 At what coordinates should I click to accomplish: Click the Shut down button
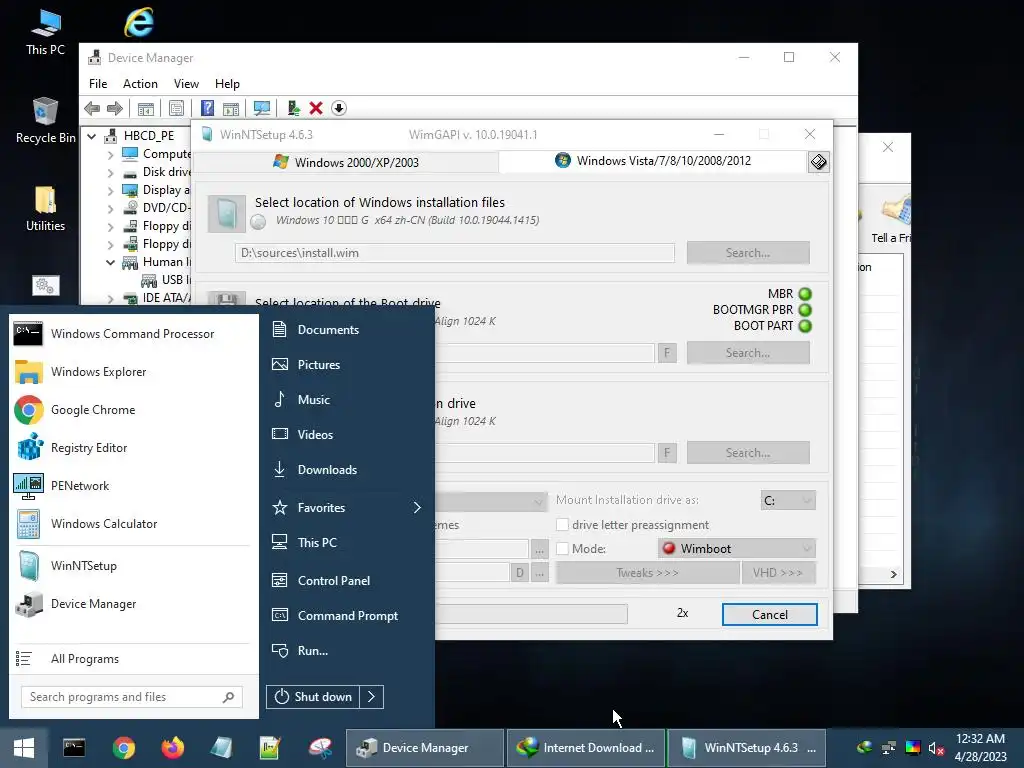pyautogui.click(x=313, y=697)
